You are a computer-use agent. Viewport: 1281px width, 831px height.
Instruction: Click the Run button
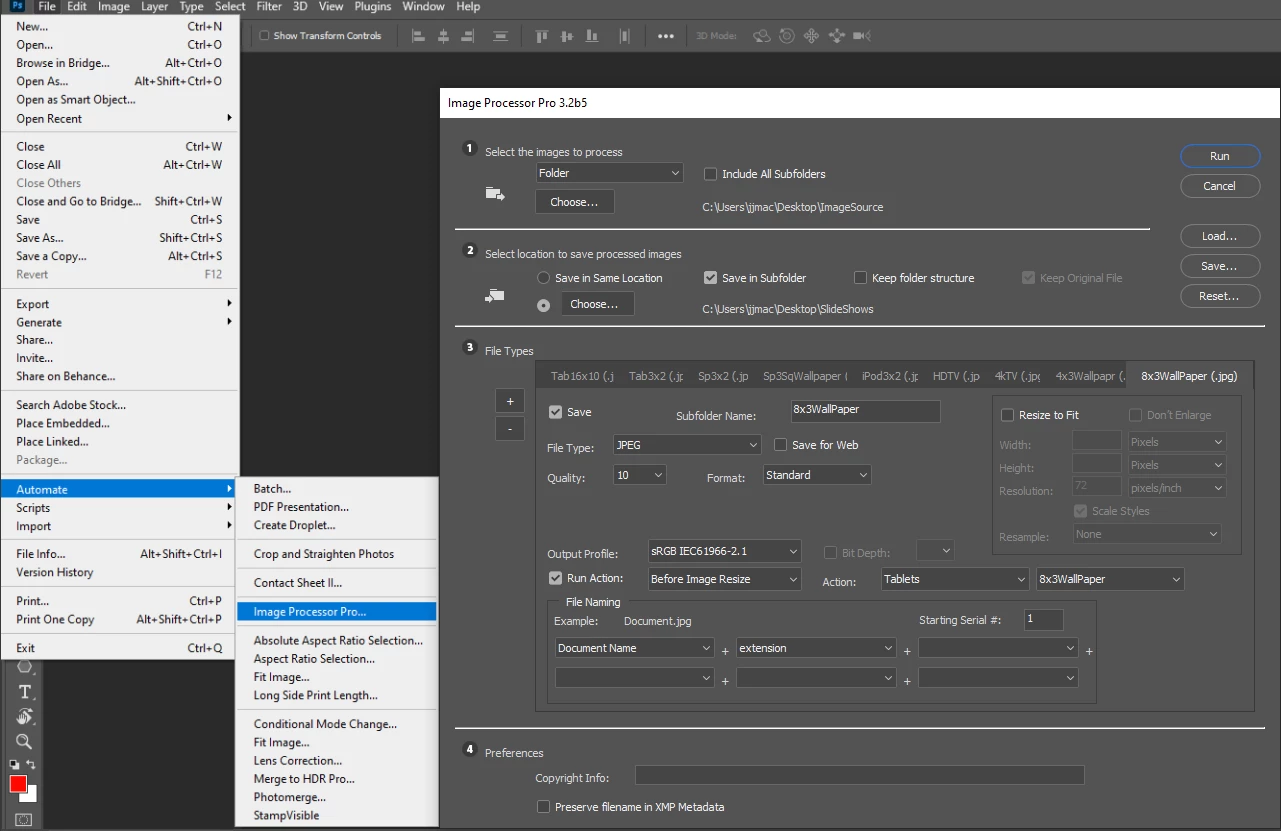(1220, 156)
